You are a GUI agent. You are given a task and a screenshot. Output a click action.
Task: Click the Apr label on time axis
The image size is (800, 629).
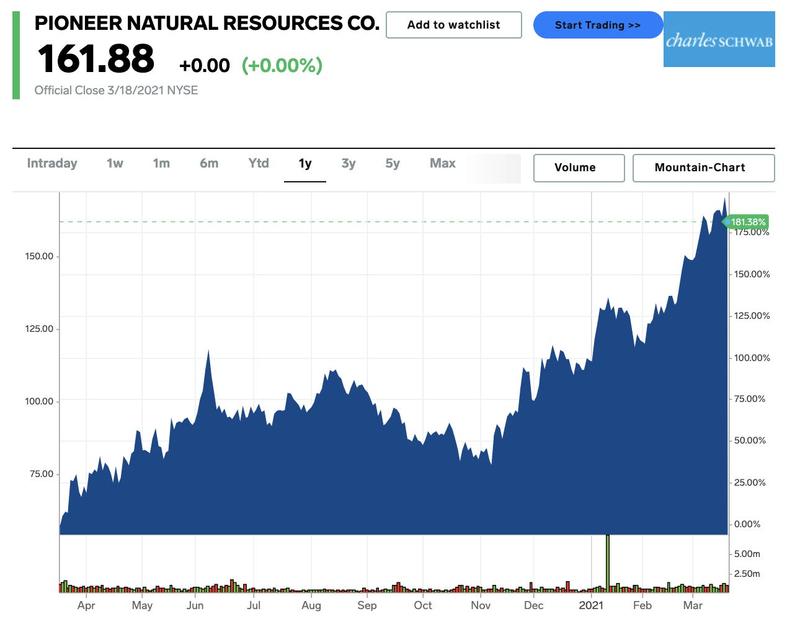tap(86, 606)
